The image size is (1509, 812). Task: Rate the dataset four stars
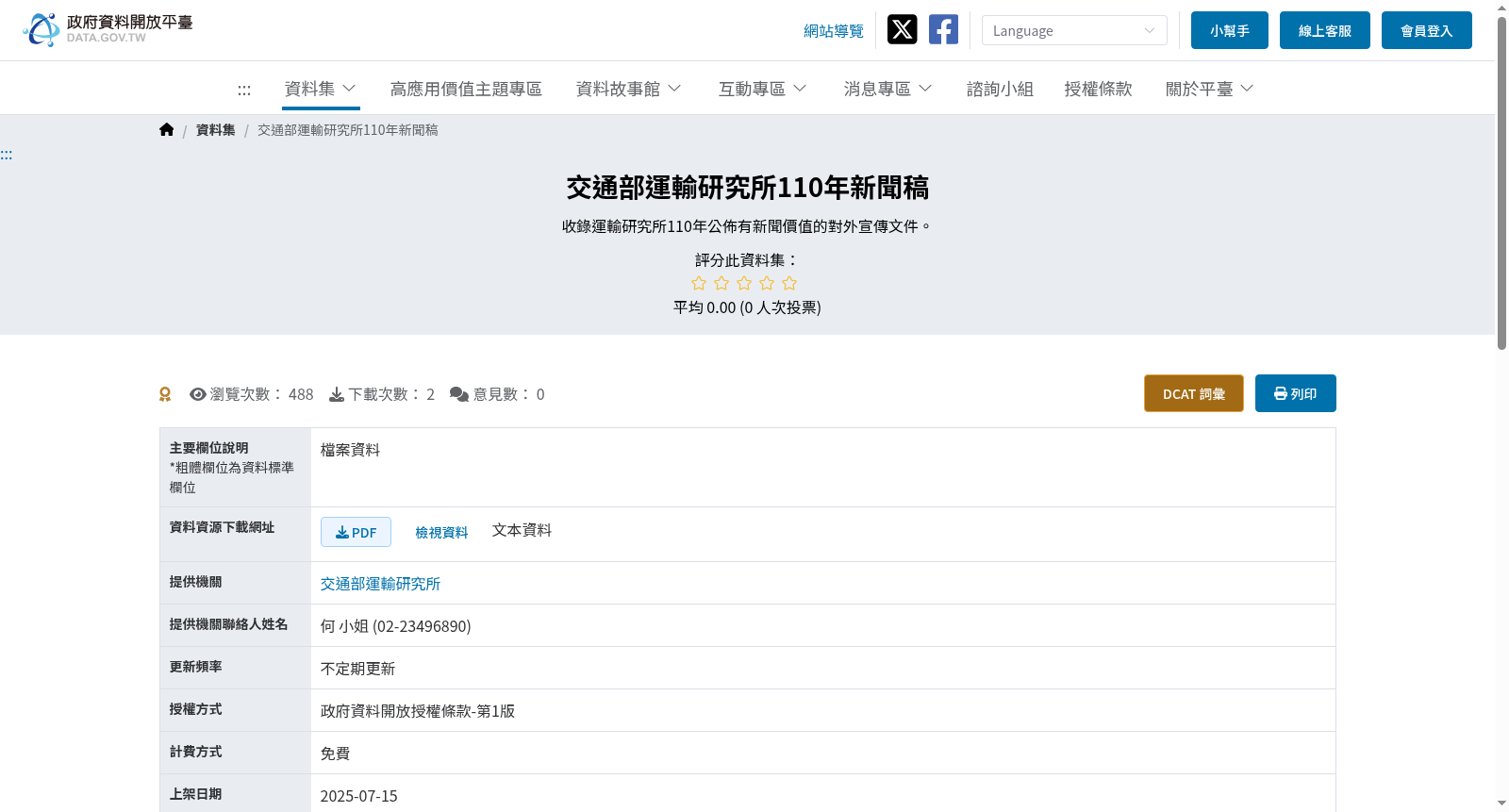767,283
